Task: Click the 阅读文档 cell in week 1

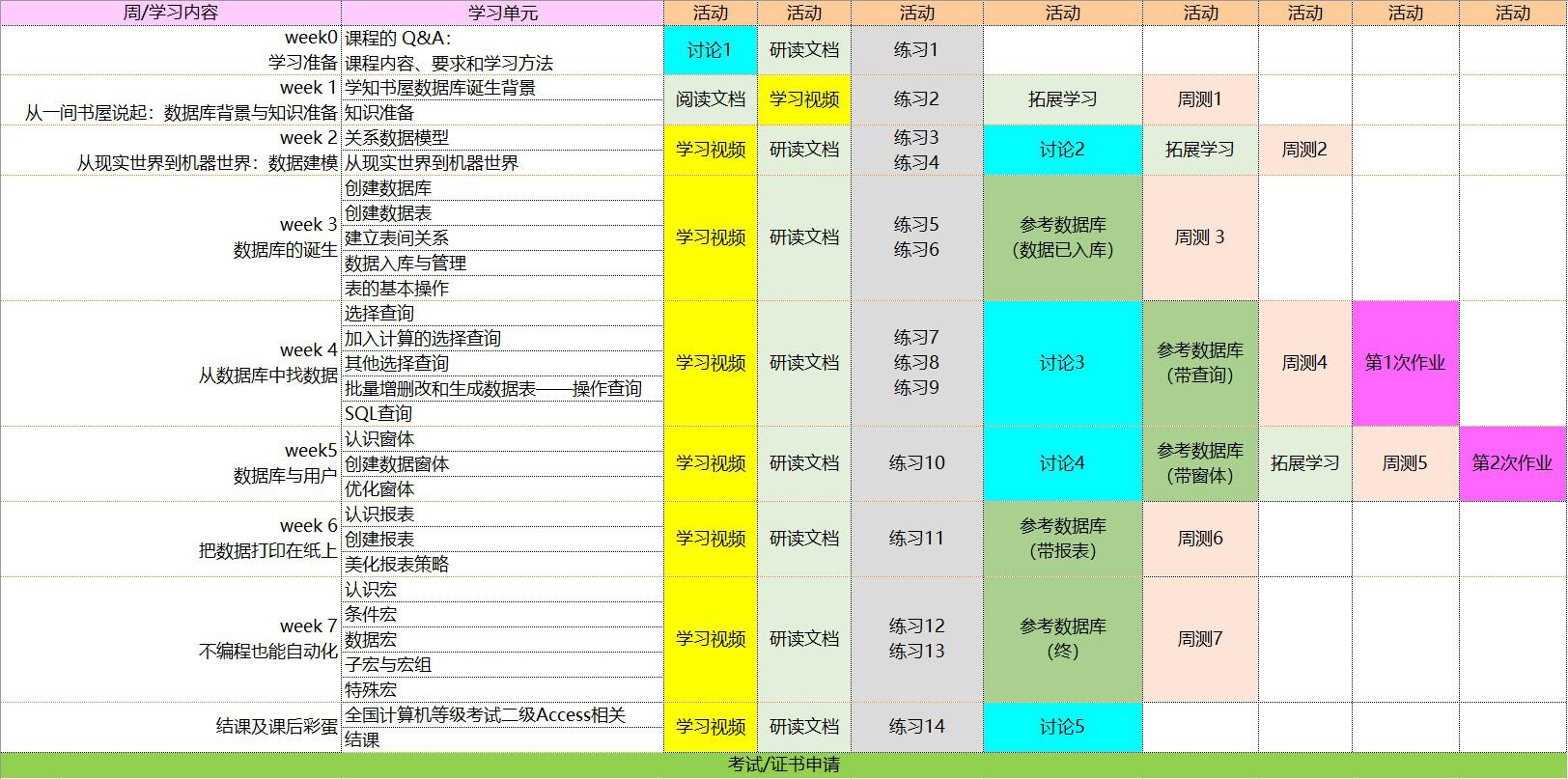Action: tap(710, 99)
